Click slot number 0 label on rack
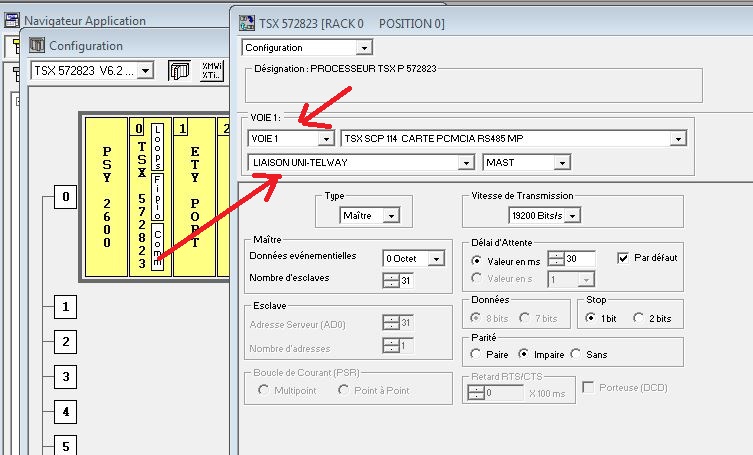 click(x=139, y=128)
